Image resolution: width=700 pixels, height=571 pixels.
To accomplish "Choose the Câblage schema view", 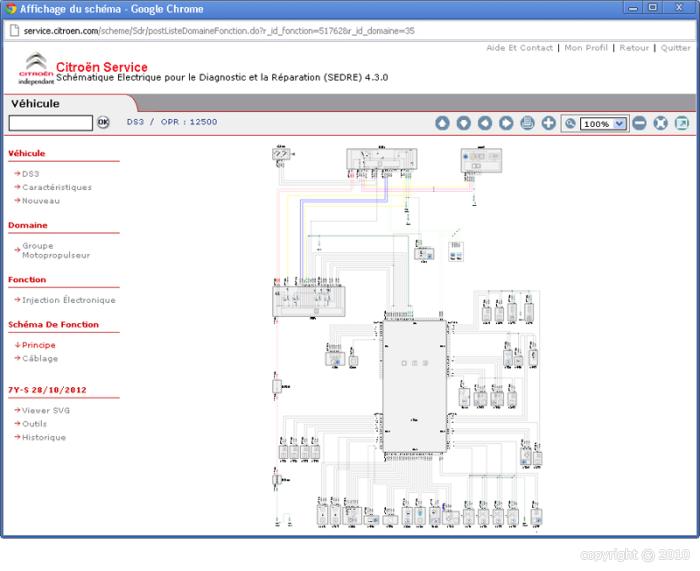I will click(40, 358).
